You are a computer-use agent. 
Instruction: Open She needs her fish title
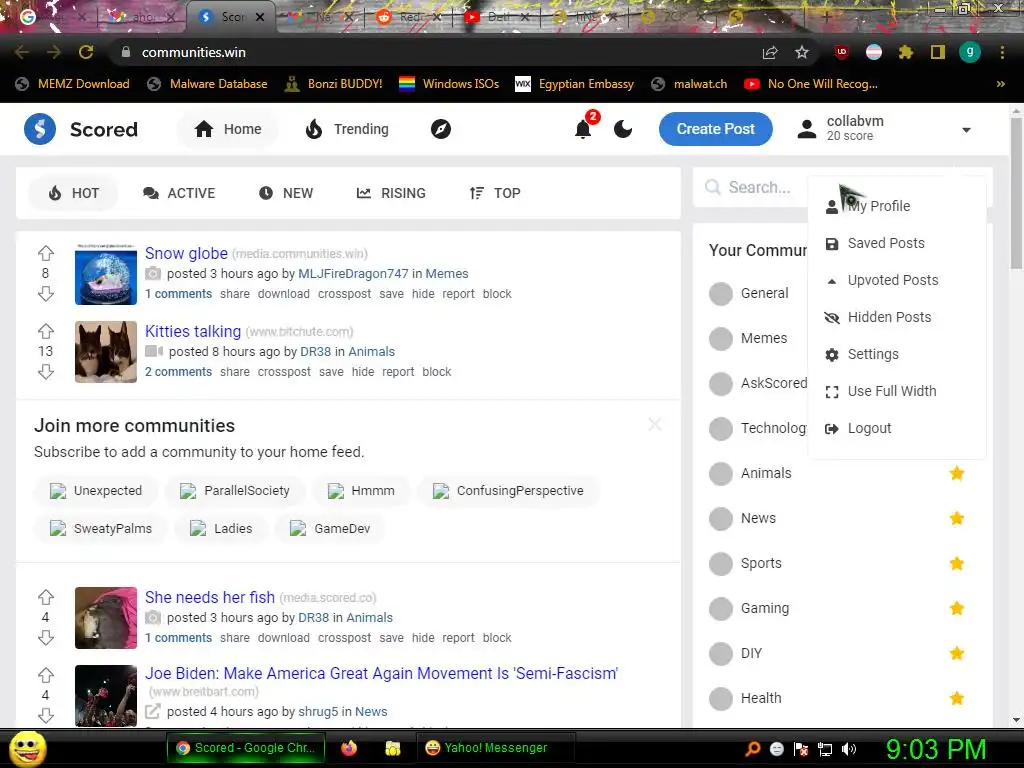210,598
